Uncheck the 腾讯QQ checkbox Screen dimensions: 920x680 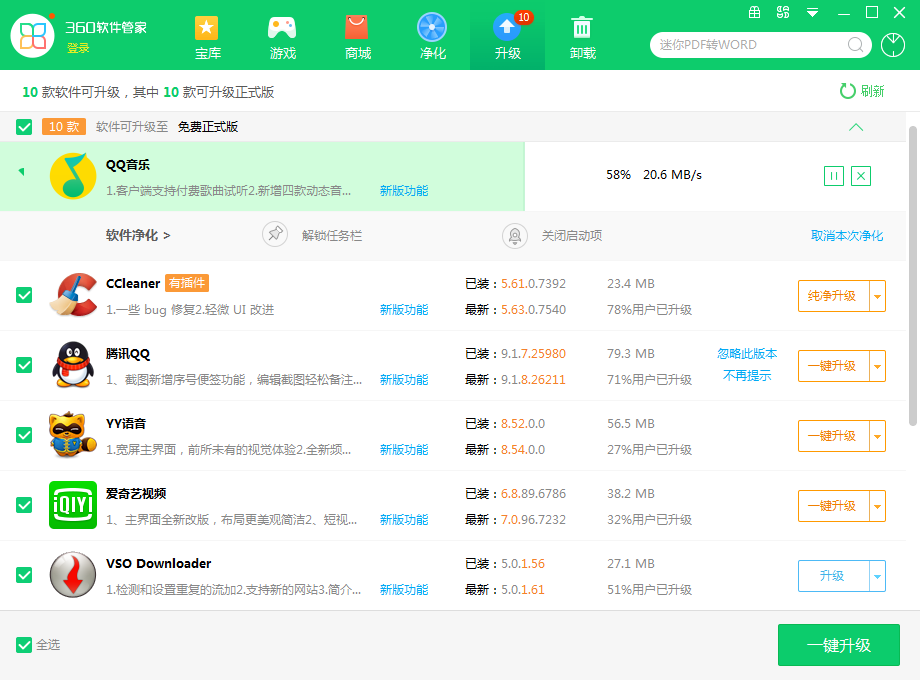pyautogui.click(x=24, y=365)
